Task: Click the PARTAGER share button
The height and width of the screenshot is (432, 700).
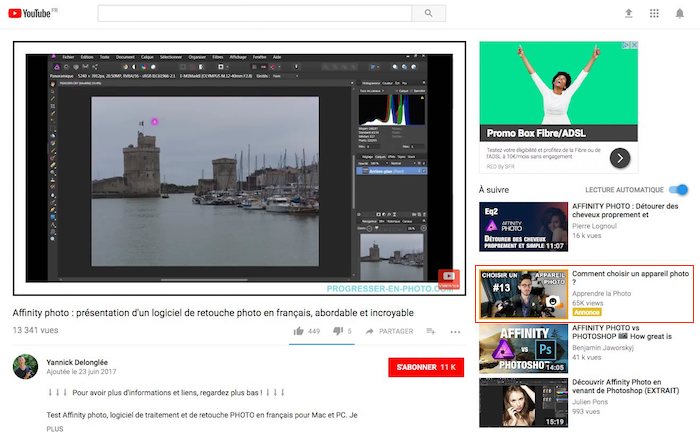Action: tap(389, 331)
